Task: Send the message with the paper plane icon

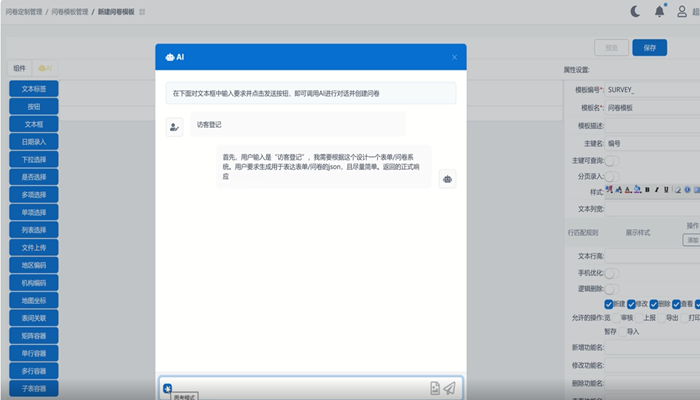Action: pyautogui.click(x=450, y=388)
